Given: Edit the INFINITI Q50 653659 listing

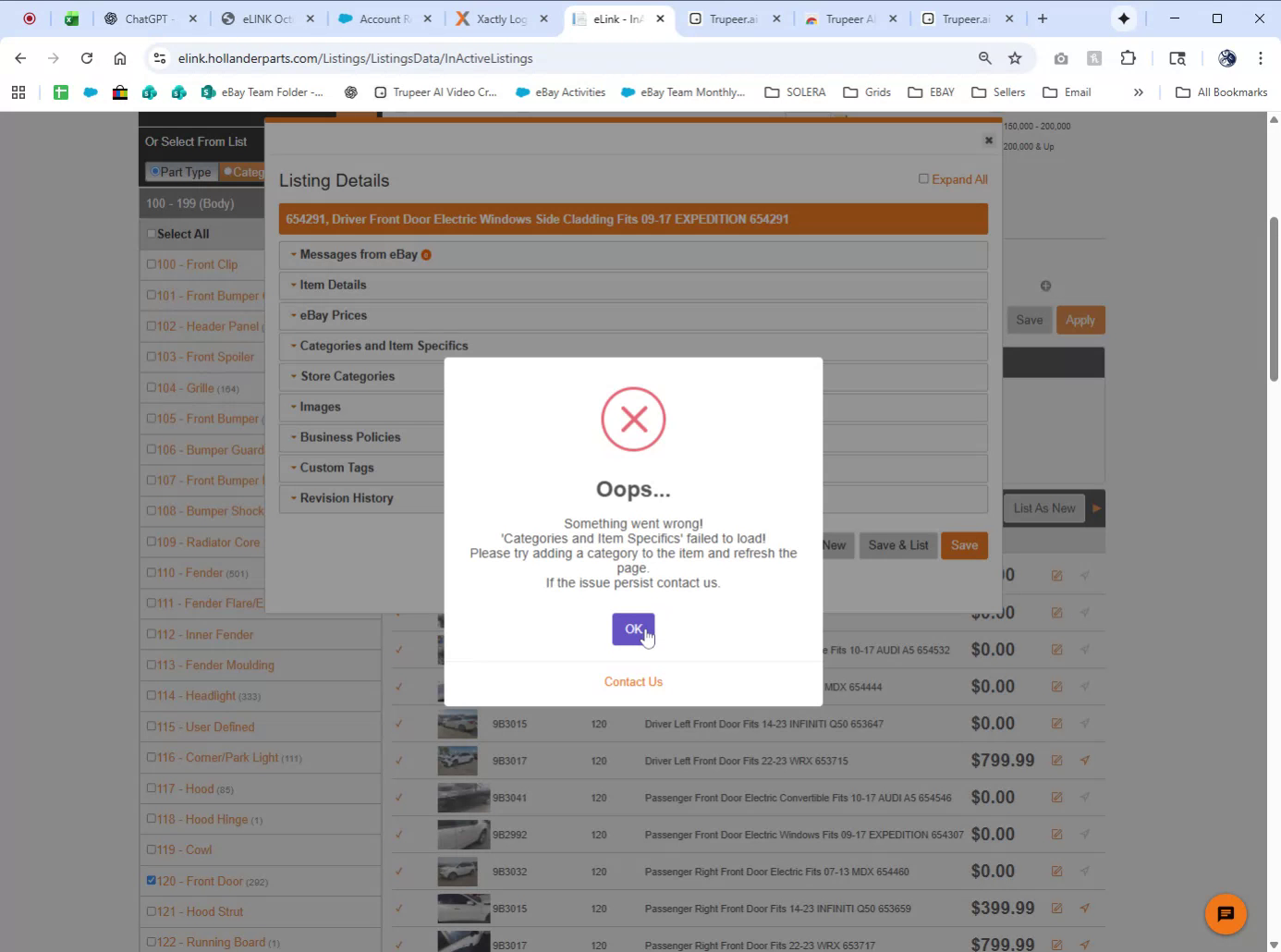Looking at the screenshot, I should 1056,909.
